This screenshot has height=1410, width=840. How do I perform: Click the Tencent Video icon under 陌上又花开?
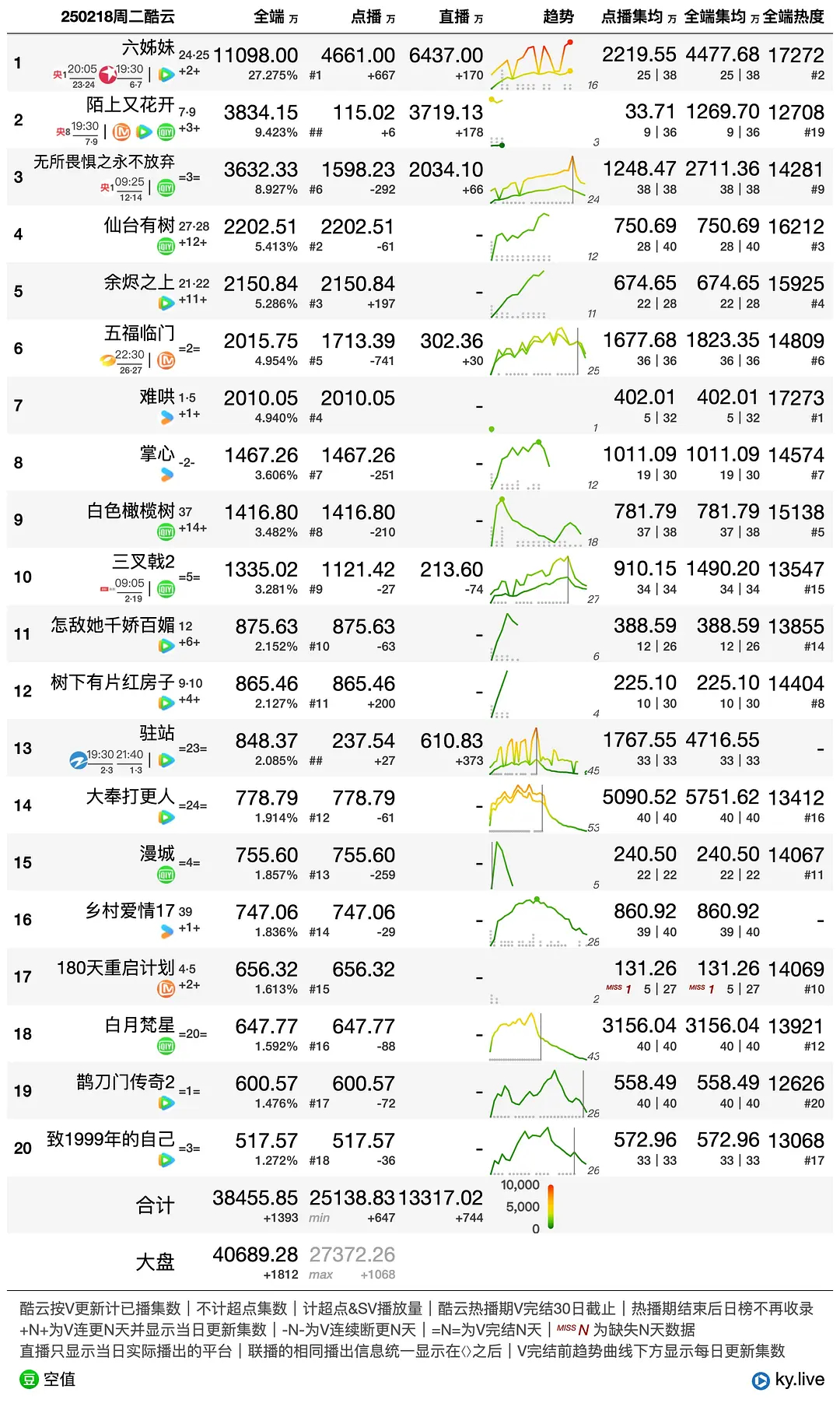point(144,132)
